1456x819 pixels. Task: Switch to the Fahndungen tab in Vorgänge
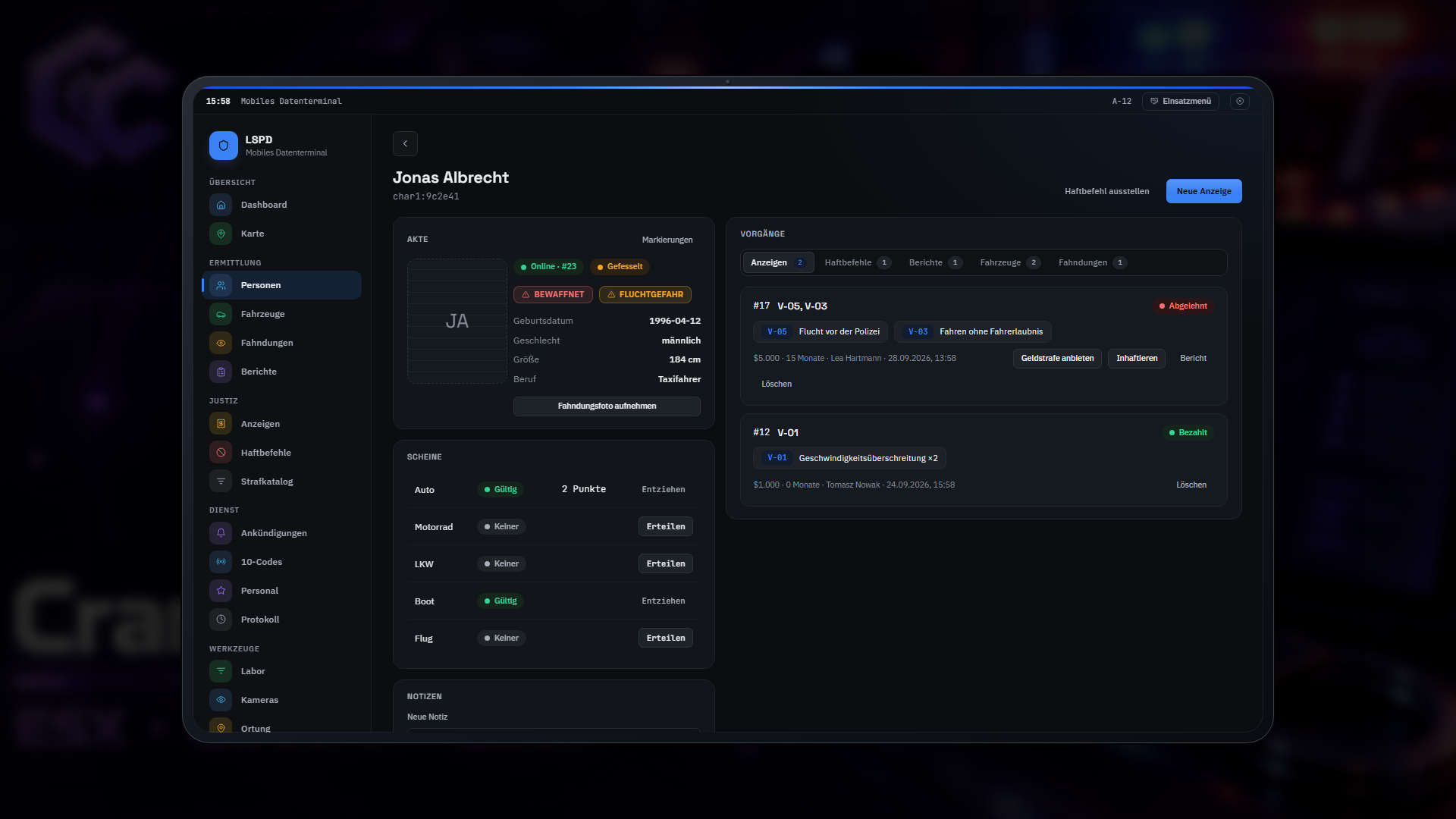pyautogui.click(x=1092, y=262)
